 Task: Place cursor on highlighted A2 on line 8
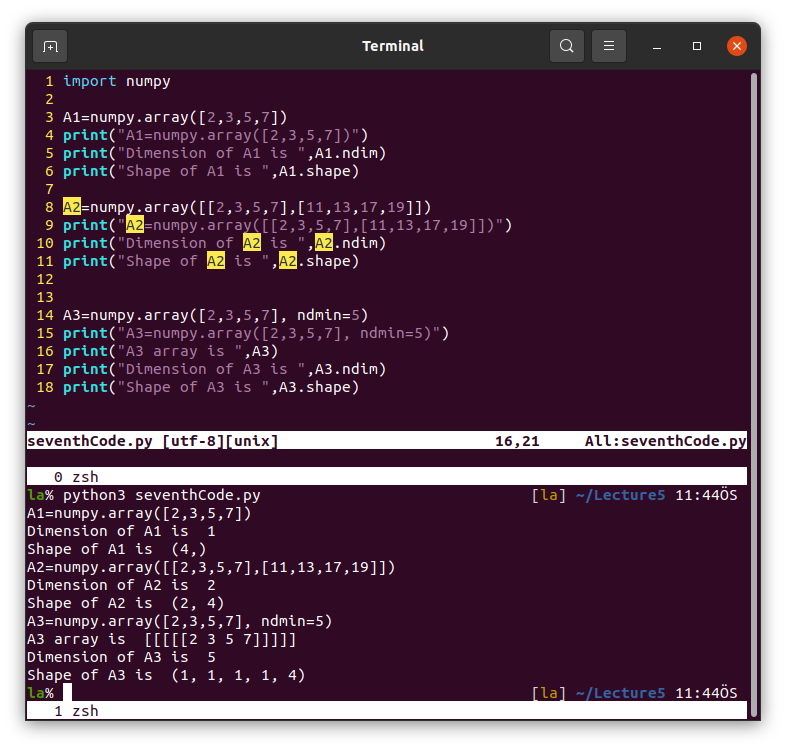[72, 207]
